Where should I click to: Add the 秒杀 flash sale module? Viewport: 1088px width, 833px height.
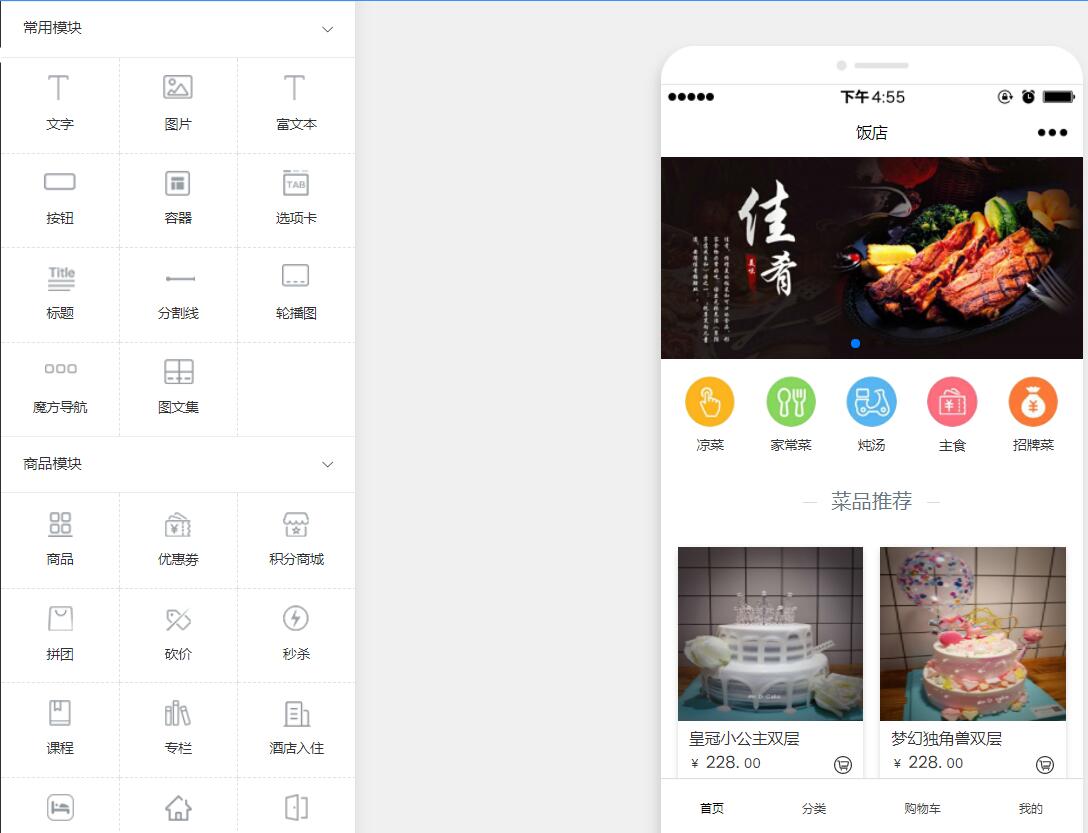click(x=296, y=634)
